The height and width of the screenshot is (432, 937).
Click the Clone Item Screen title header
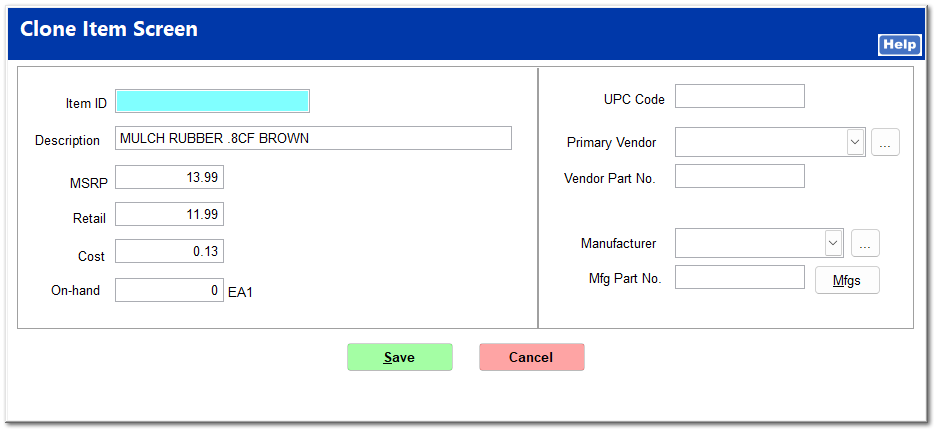coord(109,29)
